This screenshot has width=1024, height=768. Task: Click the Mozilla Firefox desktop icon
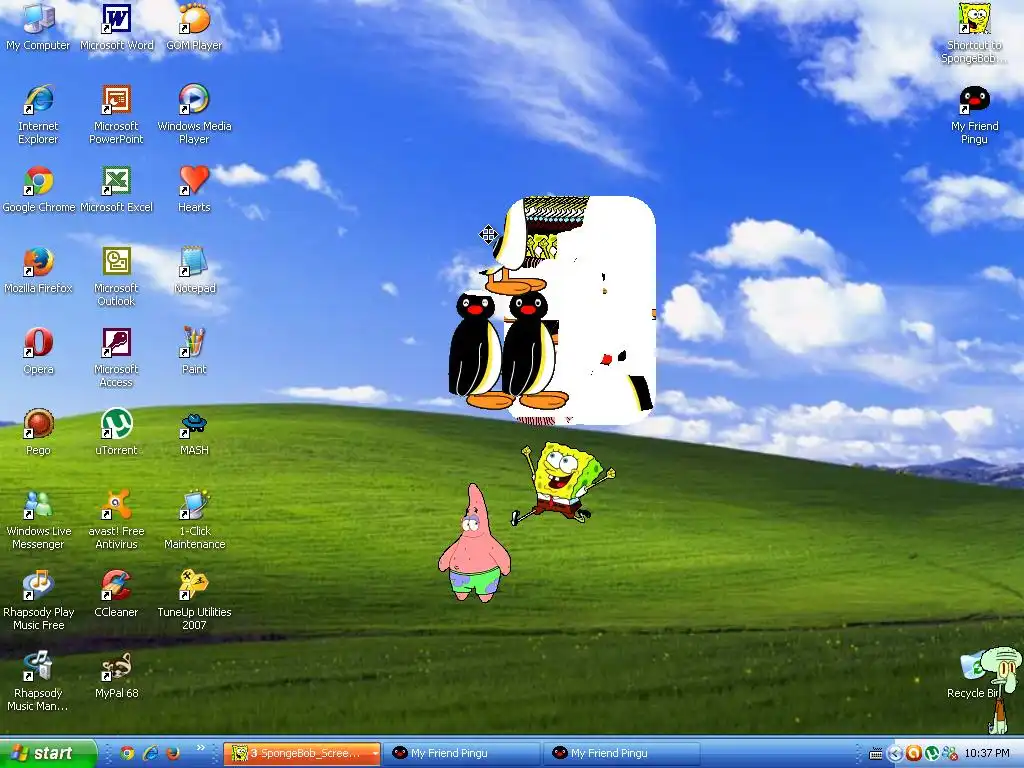tap(38, 270)
